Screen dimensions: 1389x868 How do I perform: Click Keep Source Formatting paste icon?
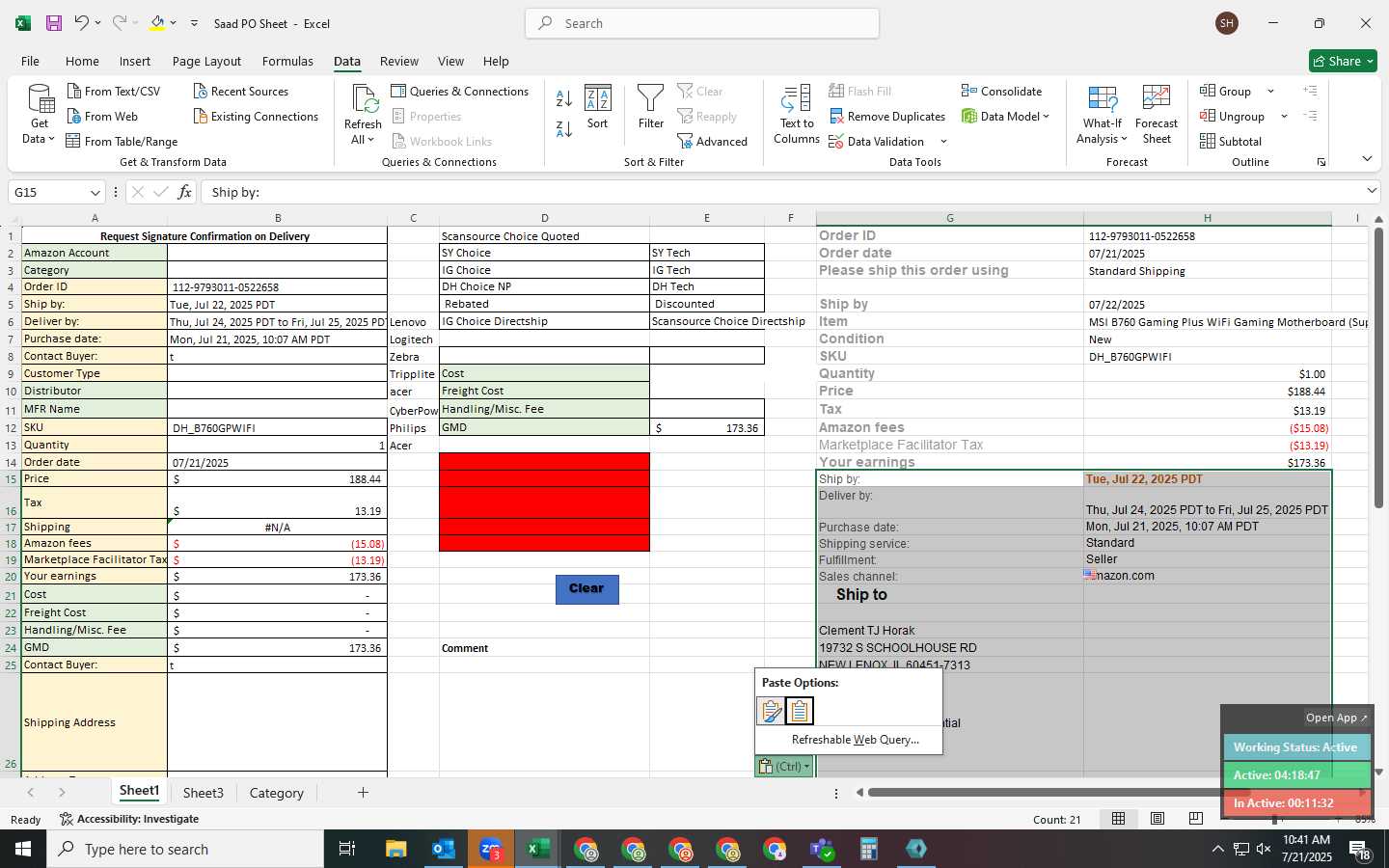point(771,711)
